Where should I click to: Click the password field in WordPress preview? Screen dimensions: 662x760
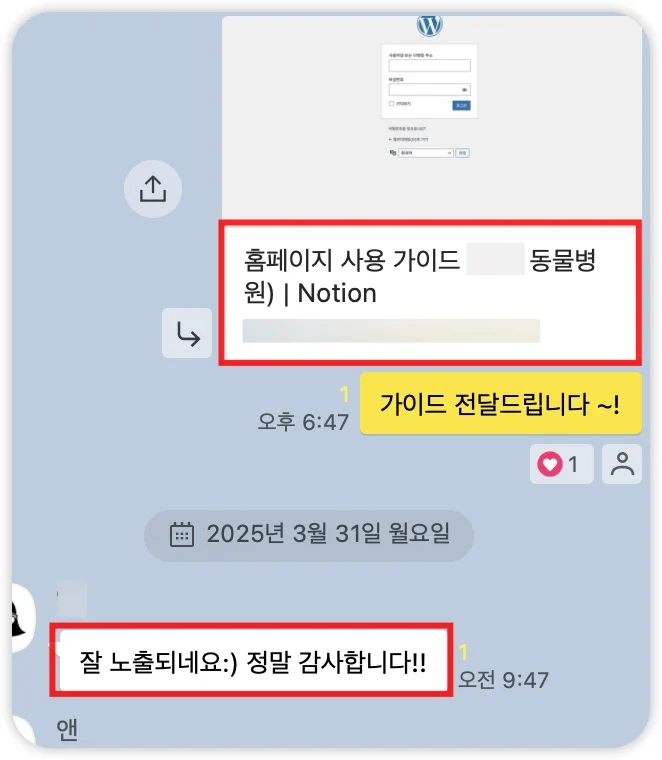pos(429,90)
